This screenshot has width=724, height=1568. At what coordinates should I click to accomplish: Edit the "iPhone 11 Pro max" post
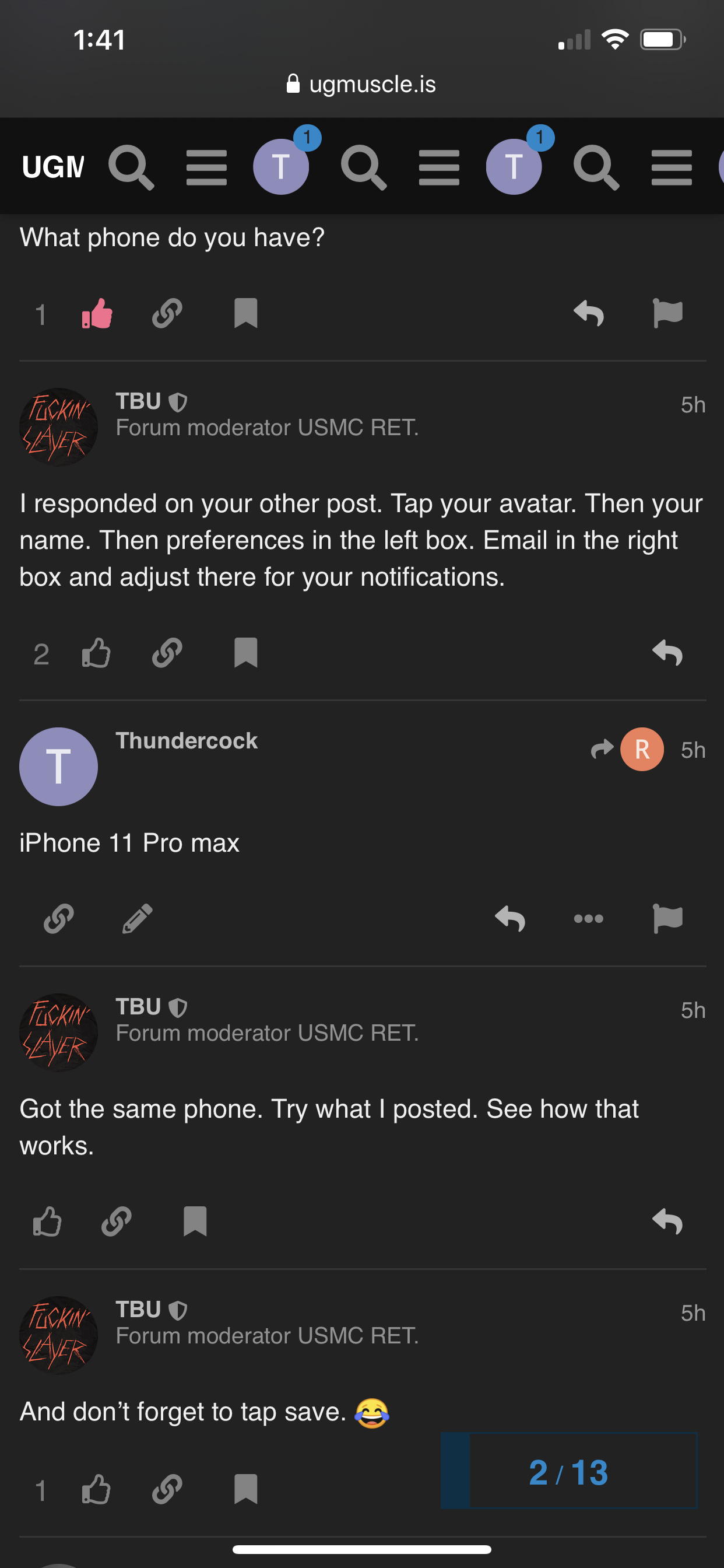click(x=138, y=919)
